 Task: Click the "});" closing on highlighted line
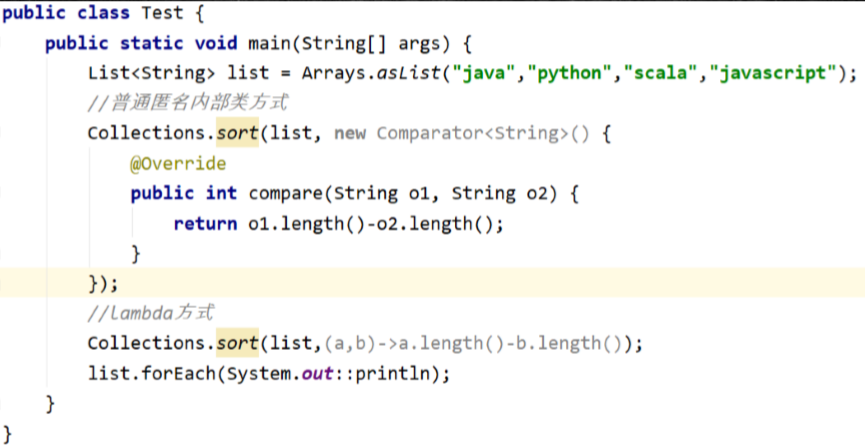[x=103, y=283]
